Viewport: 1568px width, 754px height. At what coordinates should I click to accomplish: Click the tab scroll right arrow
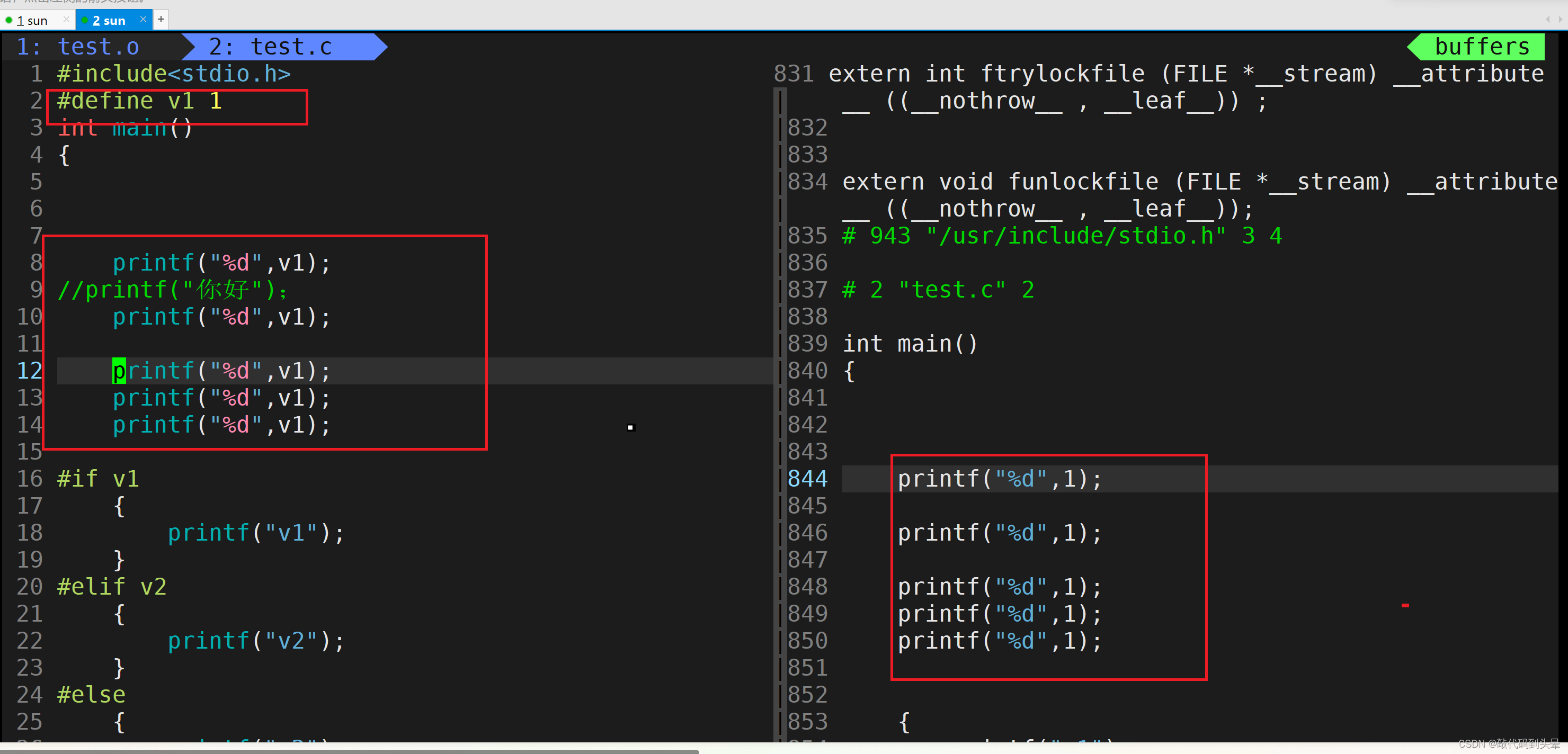coord(1560,20)
